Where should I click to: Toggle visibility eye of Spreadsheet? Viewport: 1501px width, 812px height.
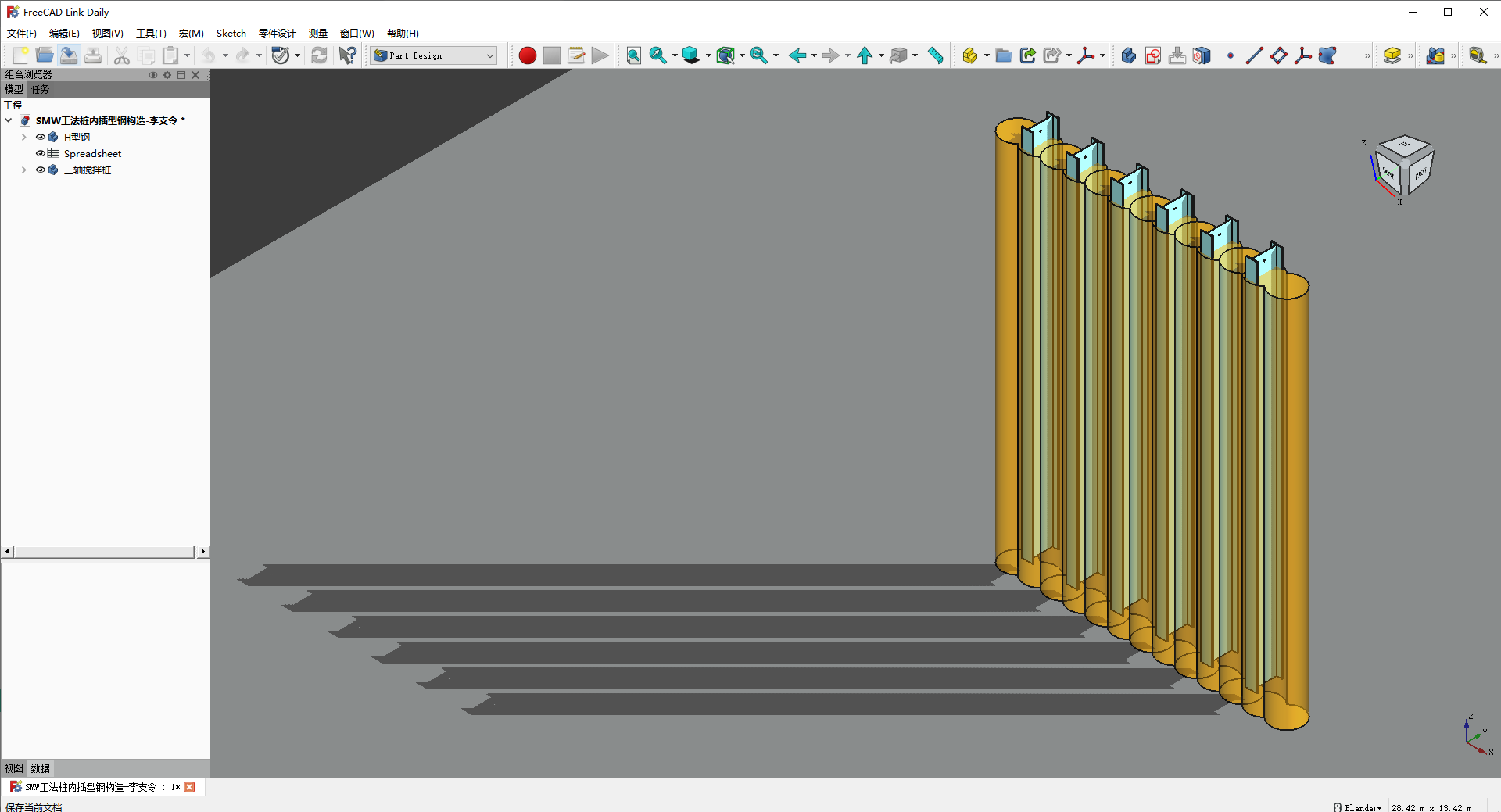pos(41,153)
